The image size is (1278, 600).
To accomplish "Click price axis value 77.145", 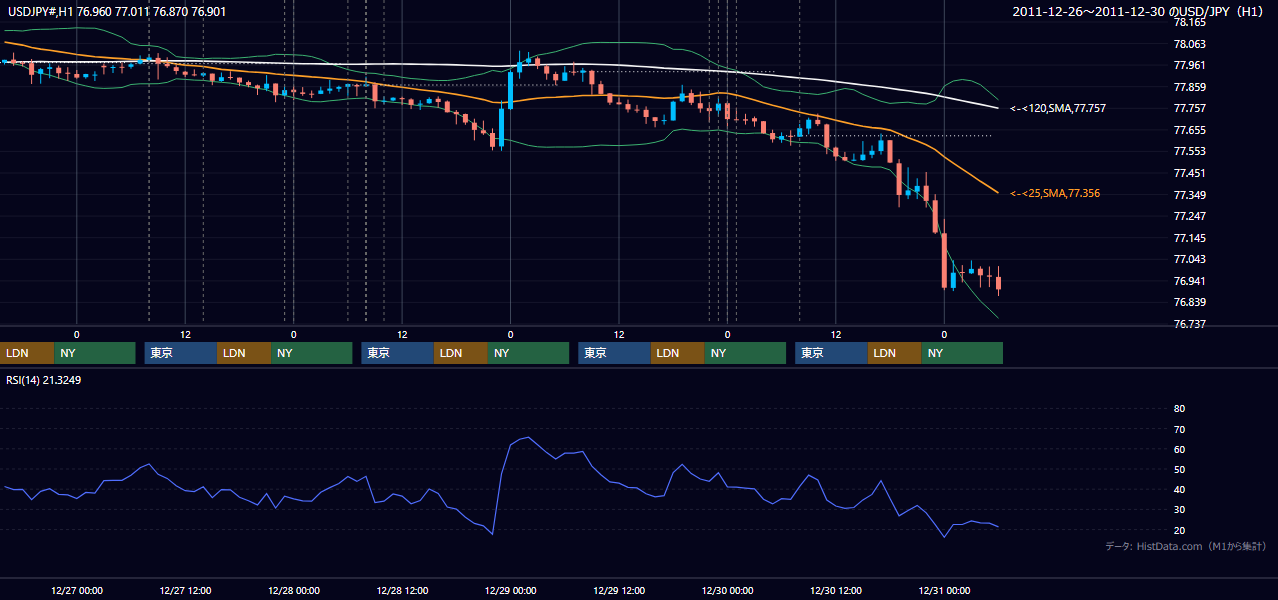I will (x=1189, y=238).
